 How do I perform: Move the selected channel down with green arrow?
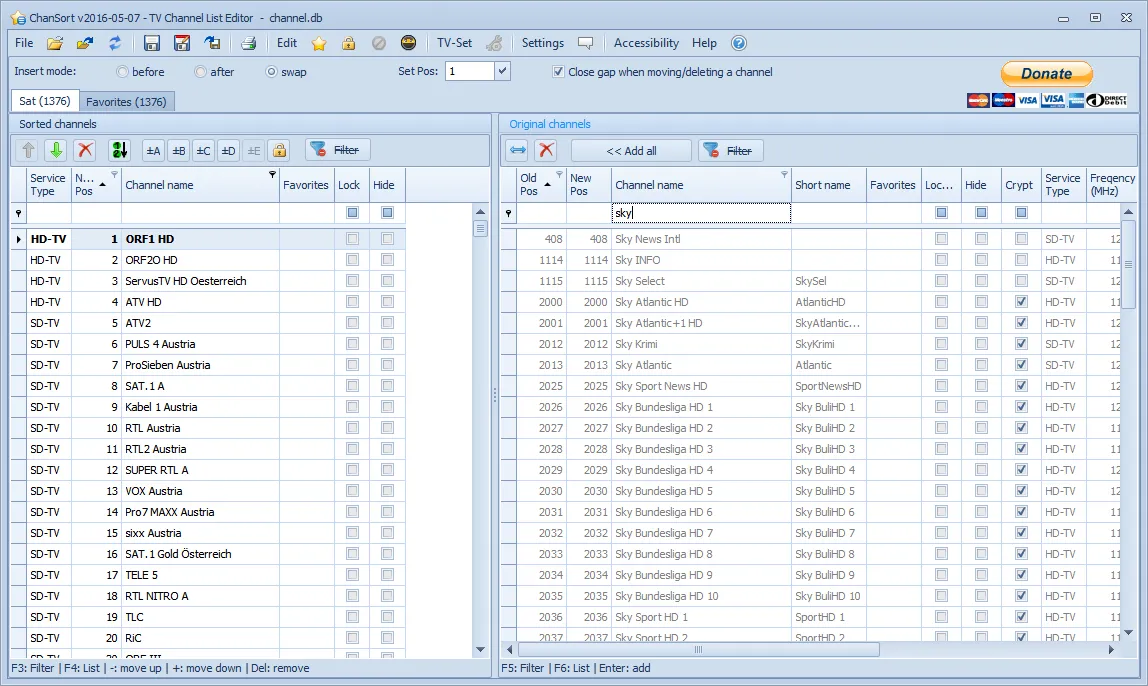click(56, 150)
